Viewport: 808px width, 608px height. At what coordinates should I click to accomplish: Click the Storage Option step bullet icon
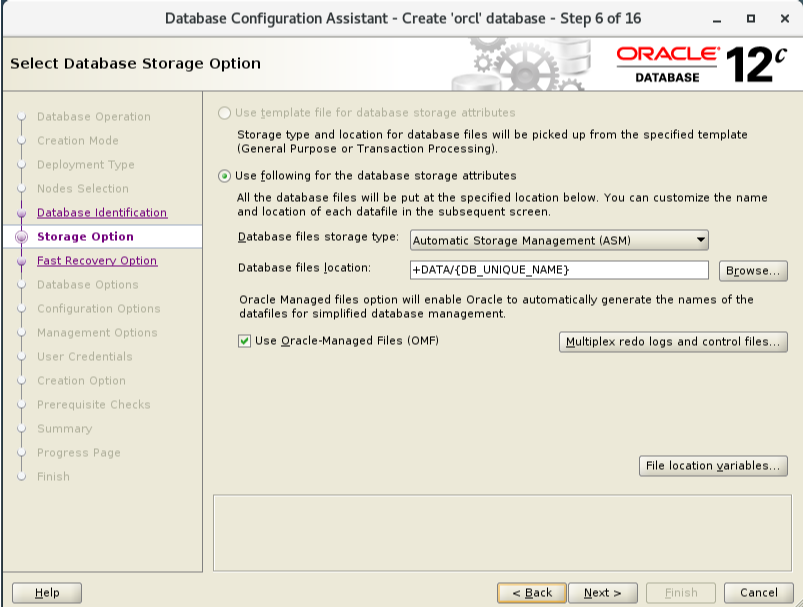pyautogui.click(x=22, y=237)
